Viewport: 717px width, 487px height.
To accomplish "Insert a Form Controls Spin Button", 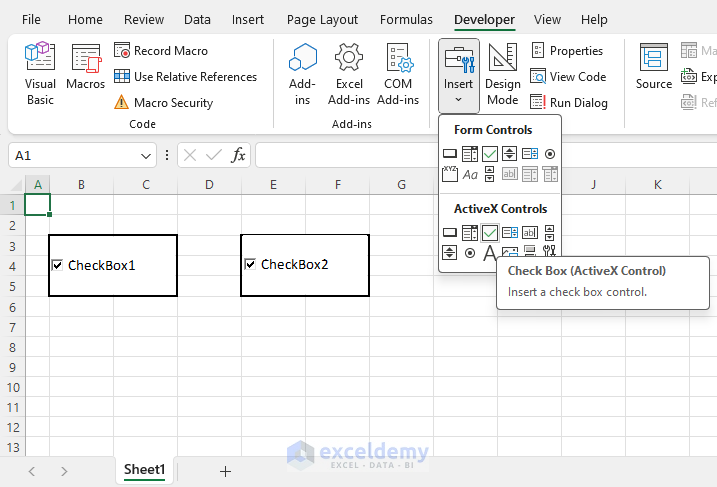I will point(509,154).
